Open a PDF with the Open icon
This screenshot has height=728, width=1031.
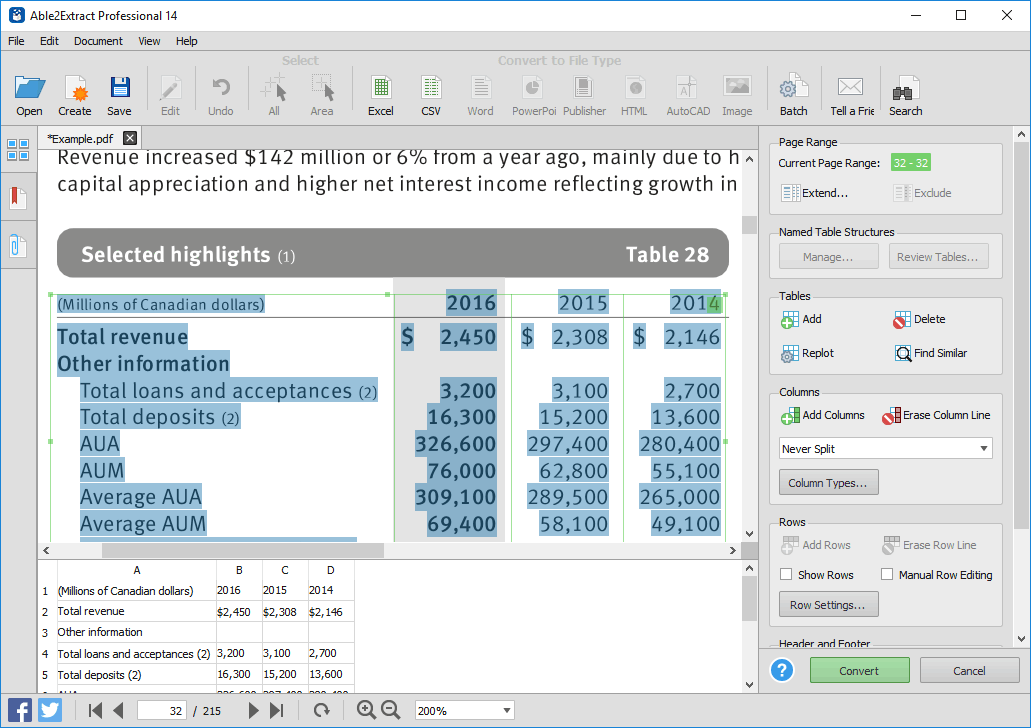pyautogui.click(x=30, y=95)
